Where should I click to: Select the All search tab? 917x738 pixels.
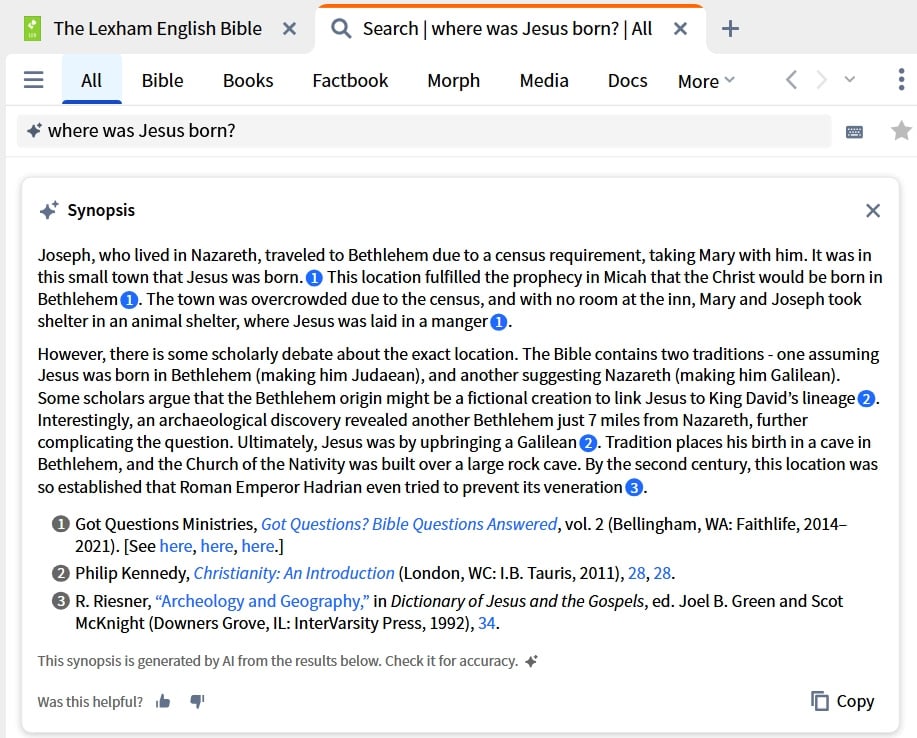click(92, 80)
